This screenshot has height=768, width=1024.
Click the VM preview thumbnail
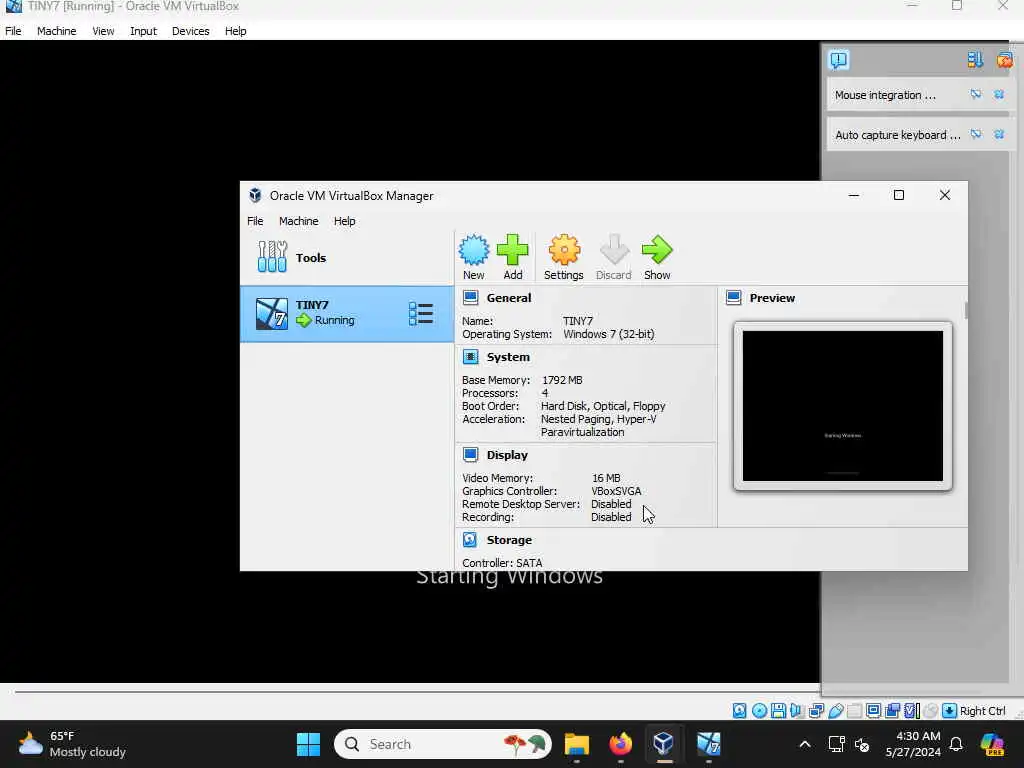pyautogui.click(x=842, y=406)
